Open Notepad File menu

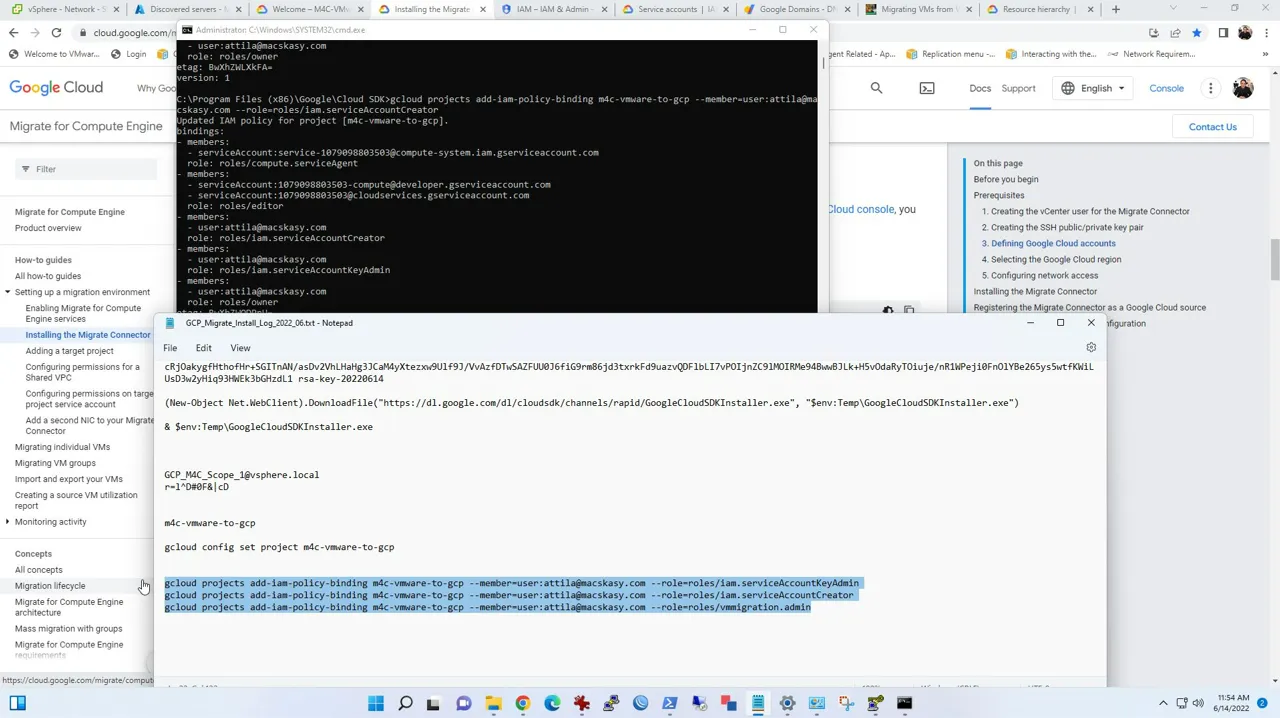(x=170, y=348)
